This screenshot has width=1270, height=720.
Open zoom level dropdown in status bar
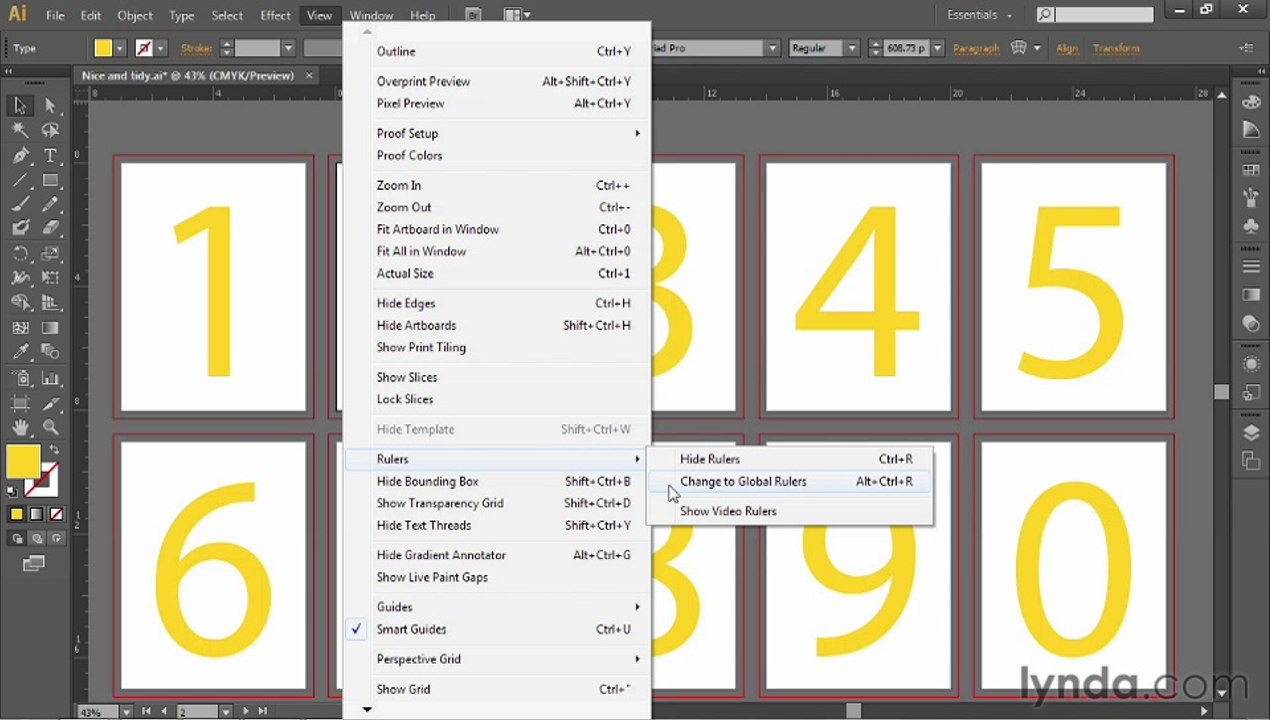click(126, 712)
